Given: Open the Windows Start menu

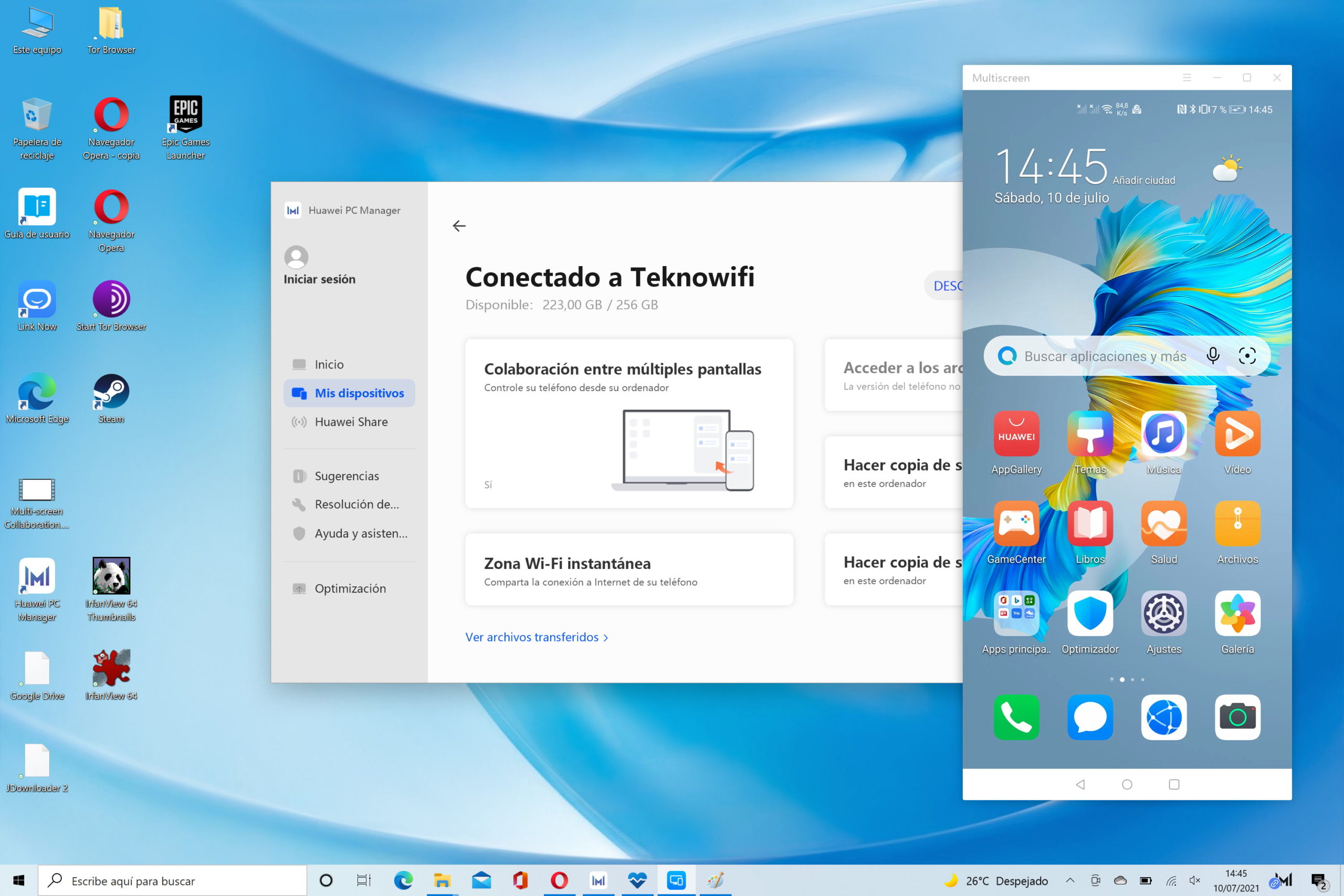Looking at the screenshot, I should [x=19, y=881].
